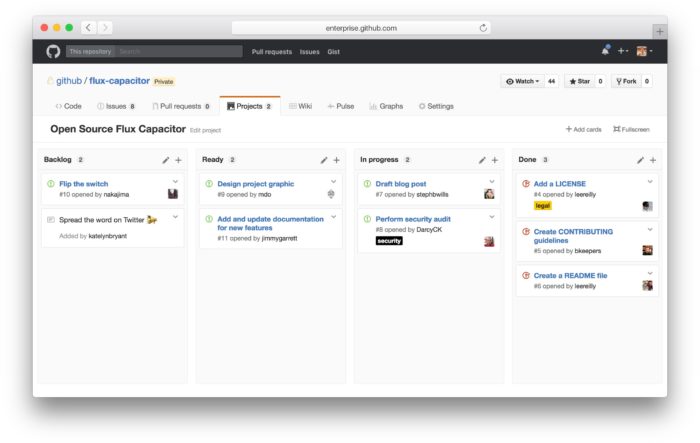
Task: Click the avatar on Design project graphic card
Action: click(331, 194)
